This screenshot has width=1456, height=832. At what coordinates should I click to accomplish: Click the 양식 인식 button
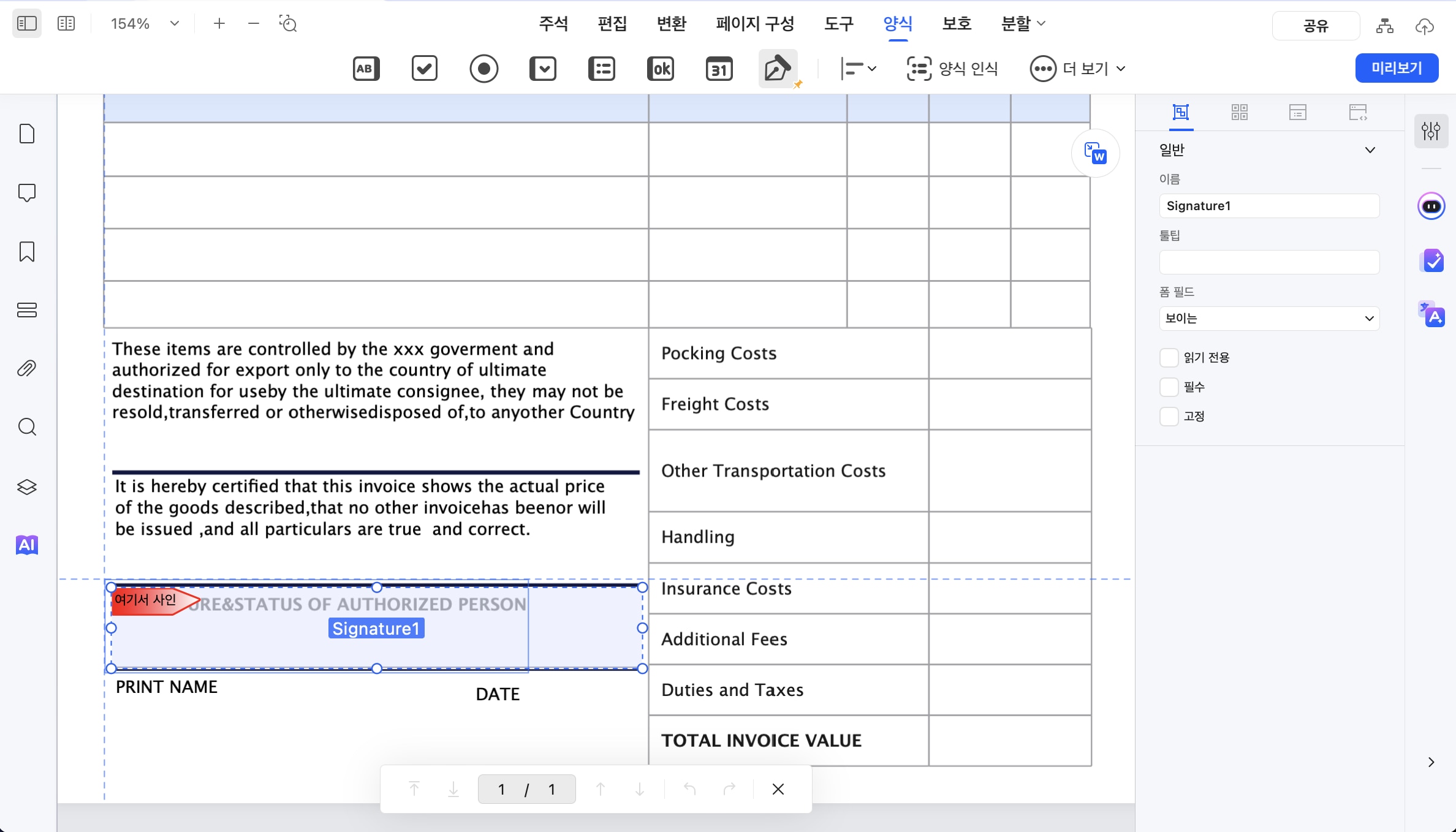tap(952, 69)
